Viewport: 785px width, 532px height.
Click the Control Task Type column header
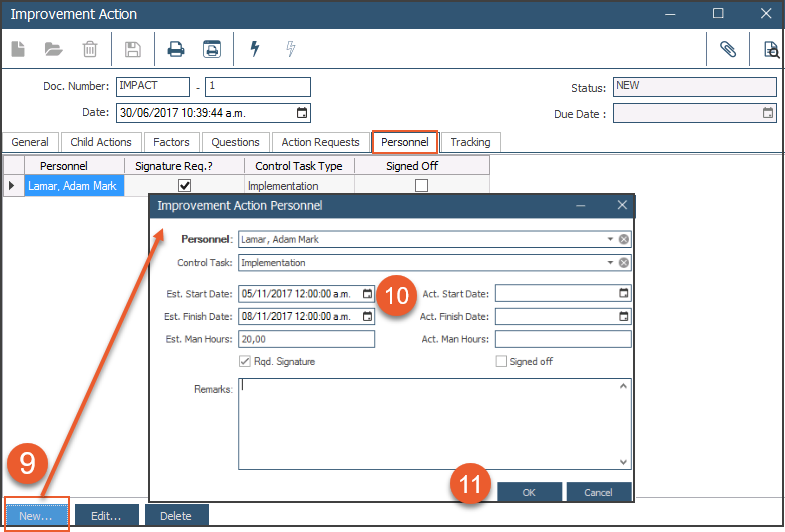[x=299, y=166]
